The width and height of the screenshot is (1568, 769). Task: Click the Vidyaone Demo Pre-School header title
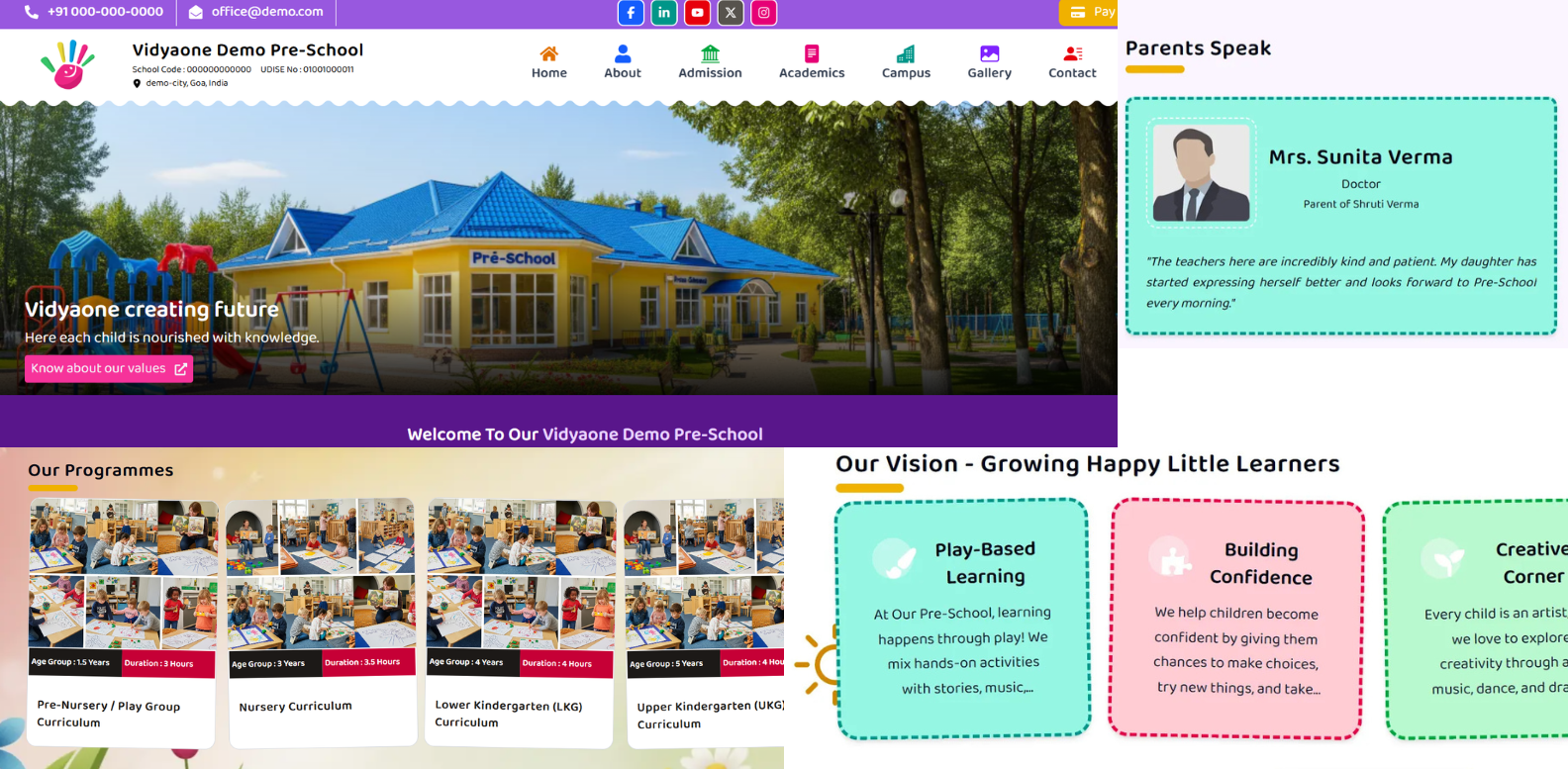[x=247, y=49]
